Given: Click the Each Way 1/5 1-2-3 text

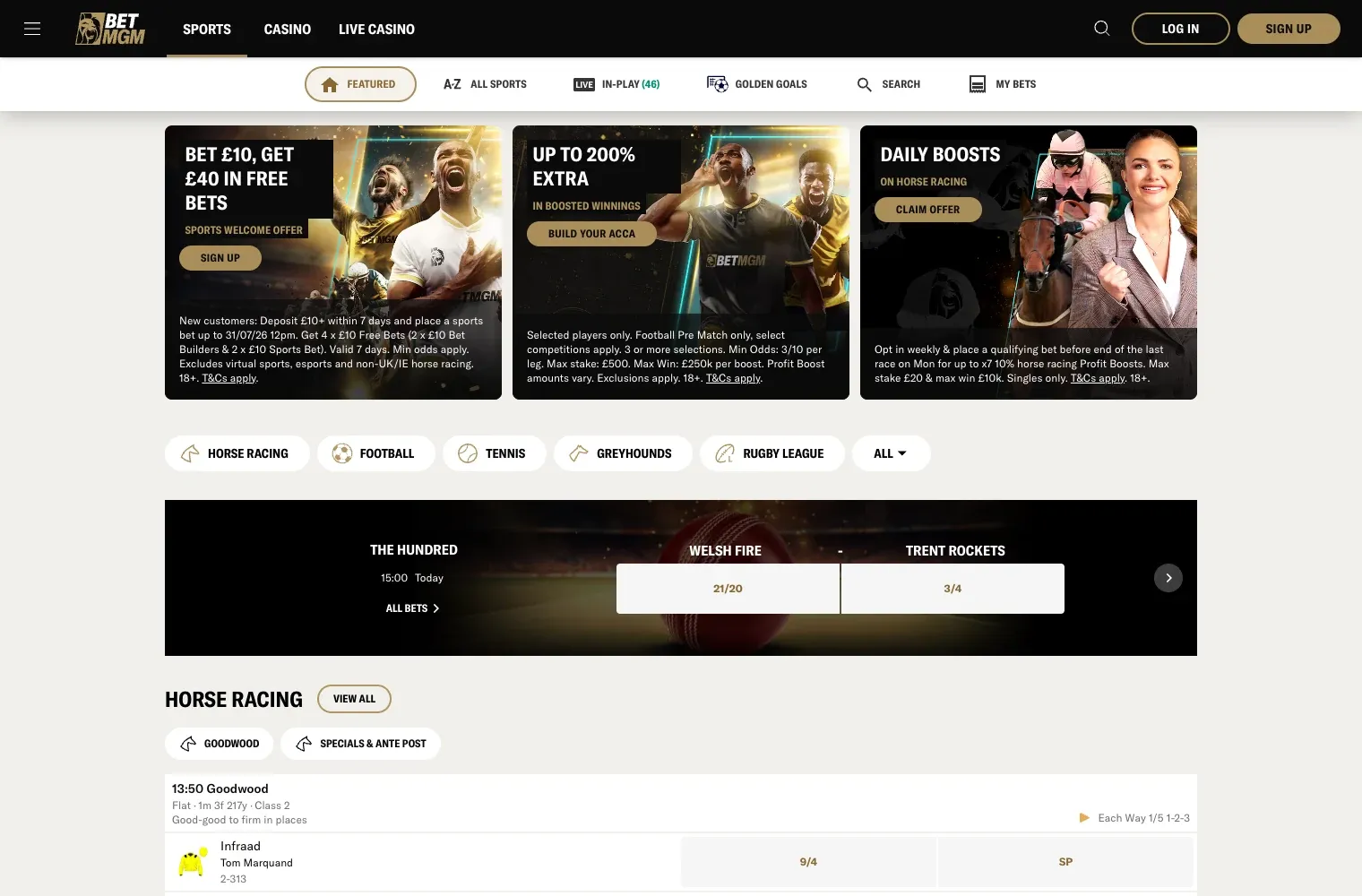Looking at the screenshot, I should click(x=1144, y=818).
